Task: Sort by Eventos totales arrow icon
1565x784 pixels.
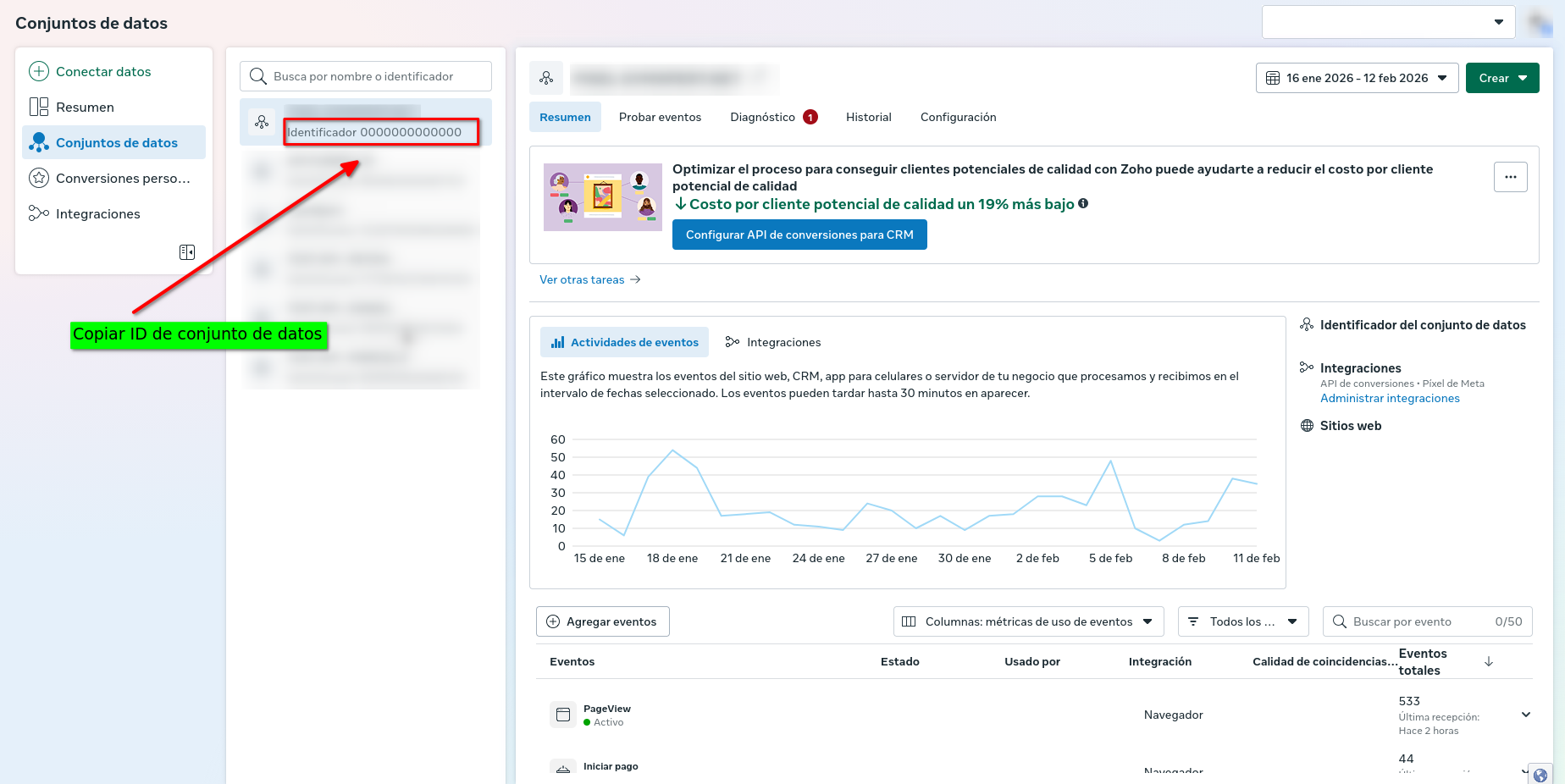Action: point(1489,662)
